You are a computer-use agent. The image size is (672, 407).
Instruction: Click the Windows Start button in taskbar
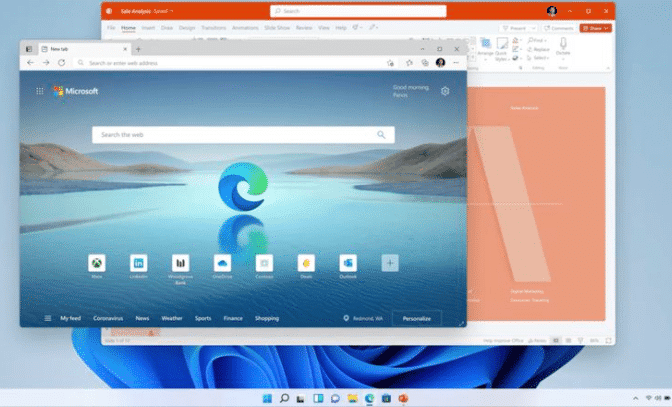[267, 398]
